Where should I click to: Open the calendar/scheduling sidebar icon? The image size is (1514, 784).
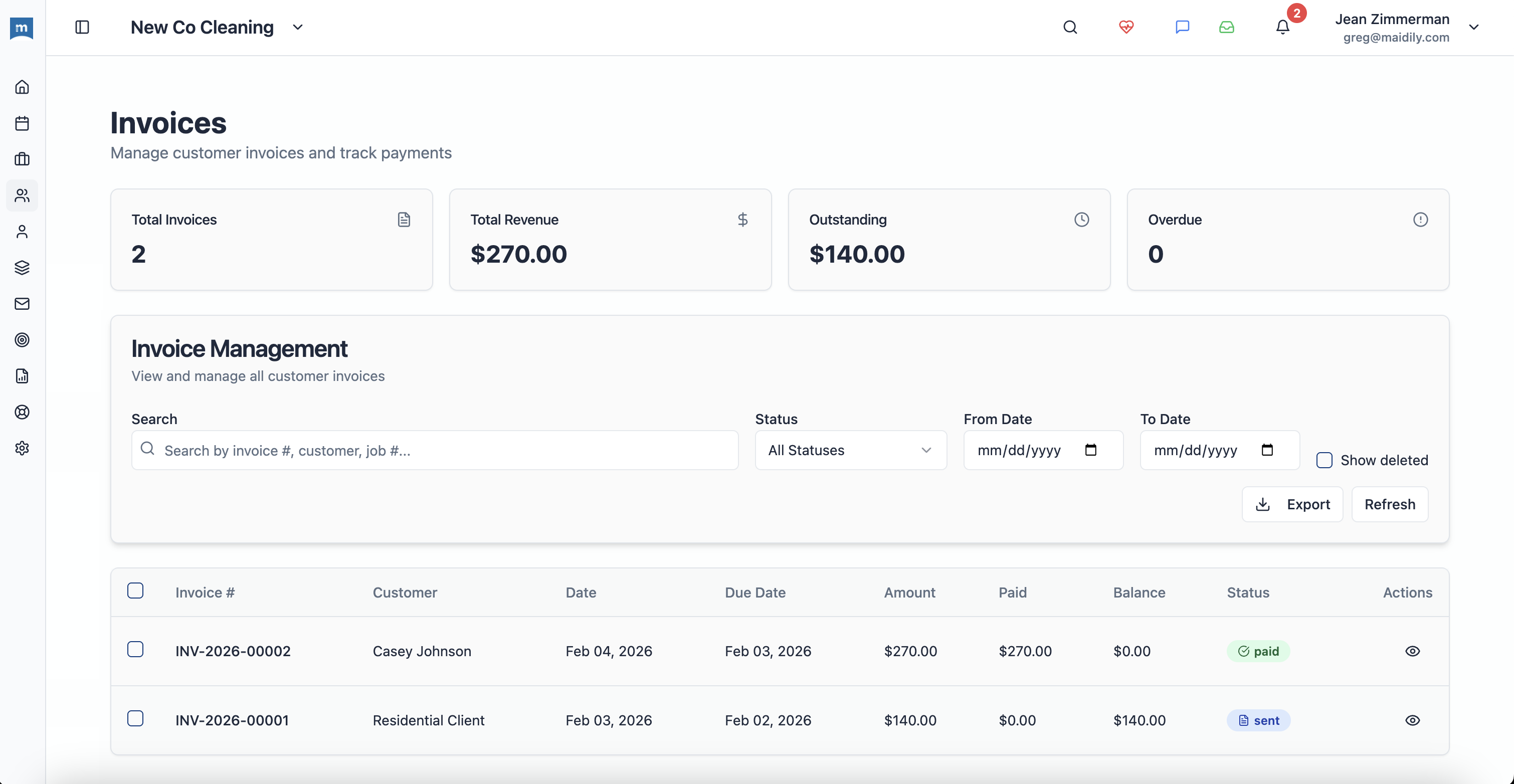click(x=22, y=123)
